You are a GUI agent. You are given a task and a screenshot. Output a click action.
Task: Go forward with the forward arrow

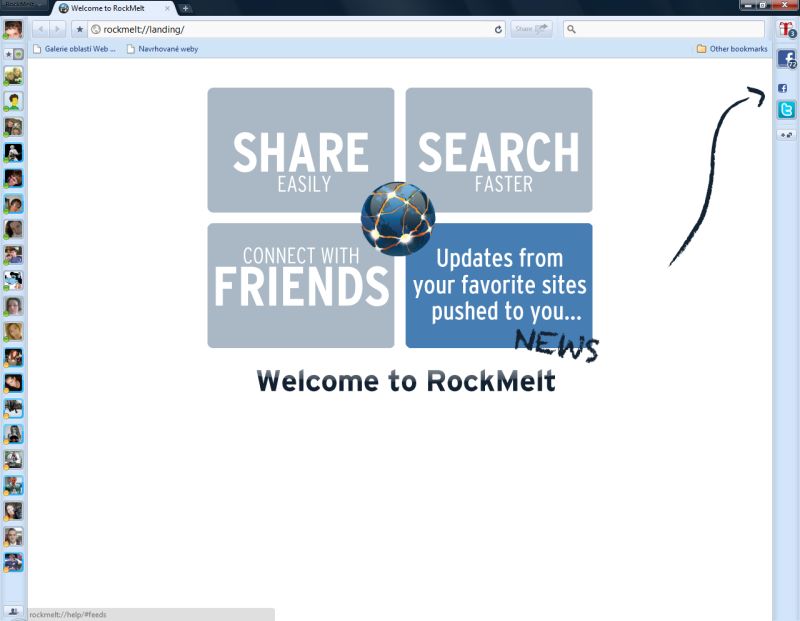(x=58, y=29)
